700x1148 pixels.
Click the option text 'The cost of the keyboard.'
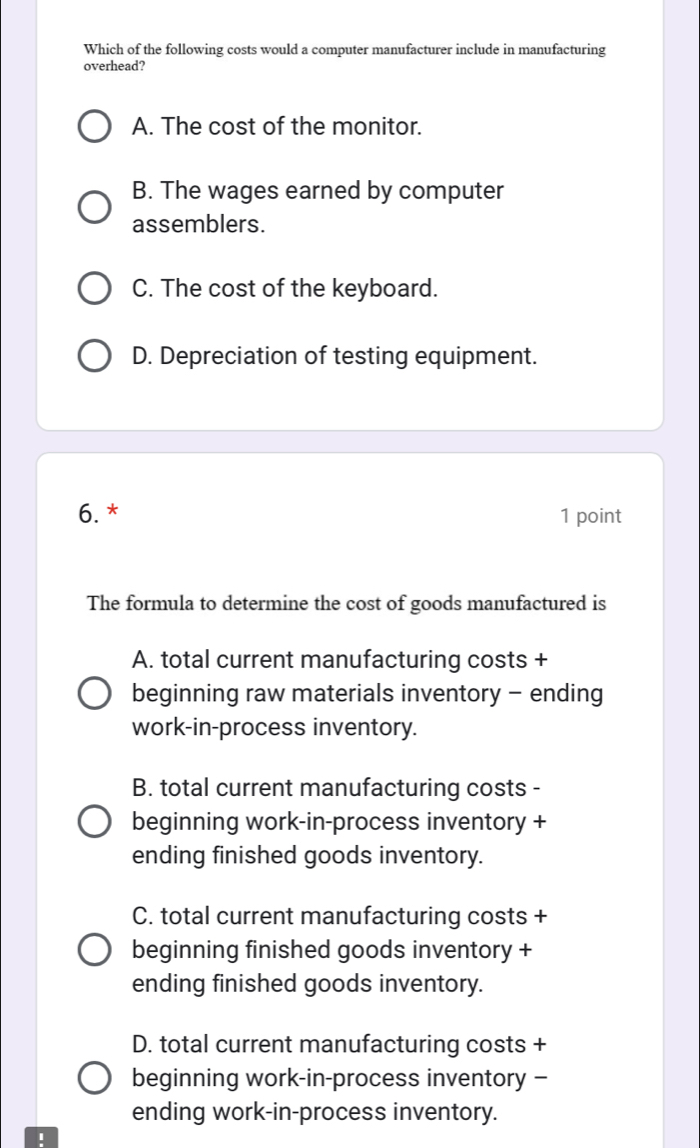(285, 290)
